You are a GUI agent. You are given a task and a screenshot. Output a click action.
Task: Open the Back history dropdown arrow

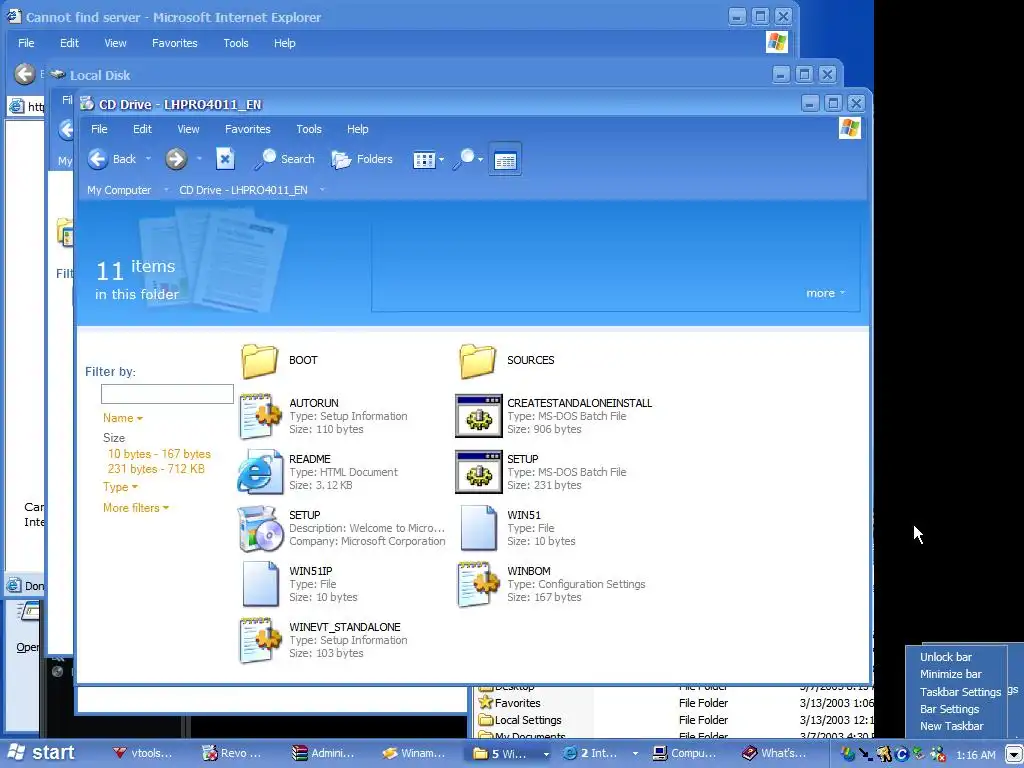pos(148,159)
